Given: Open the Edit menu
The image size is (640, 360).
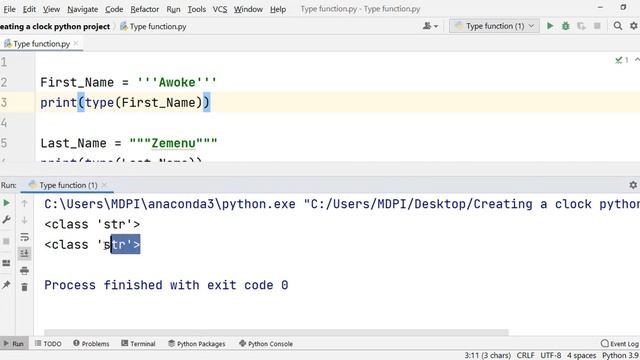Looking at the screenshot, I should [29, 9].
